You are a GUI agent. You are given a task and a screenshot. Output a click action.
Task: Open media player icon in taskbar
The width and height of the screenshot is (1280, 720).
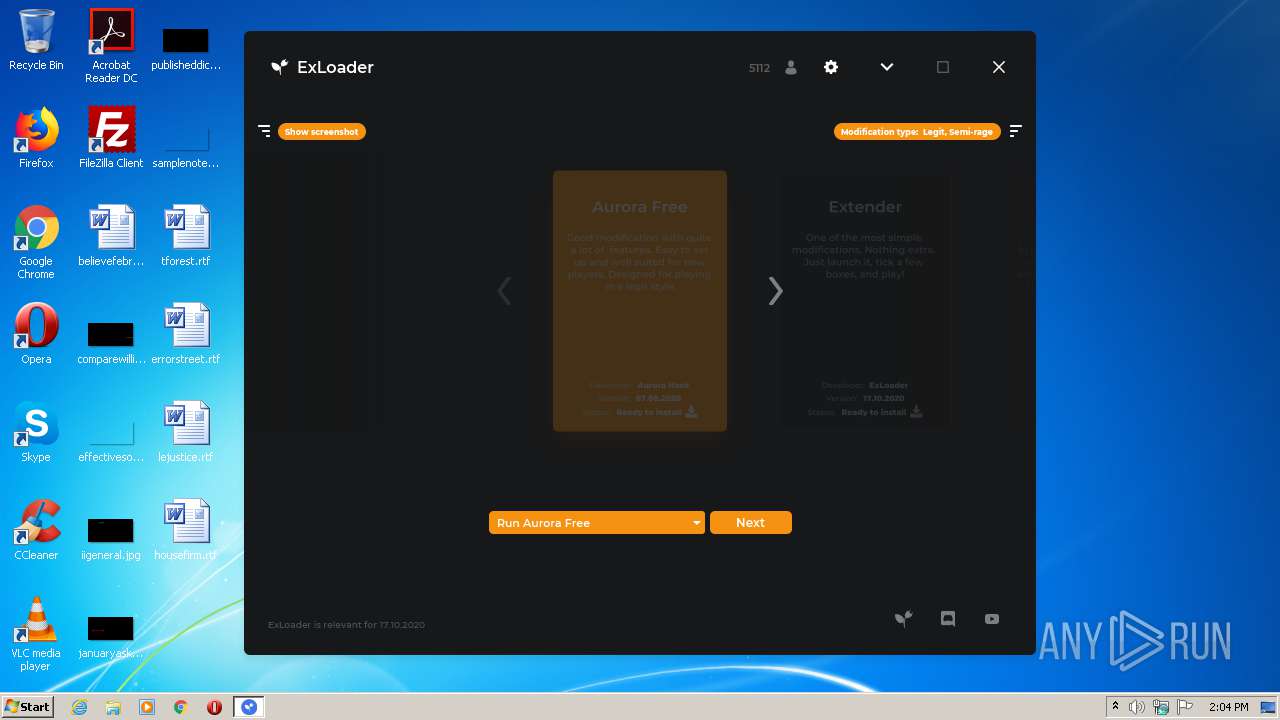(x=147, y=707)
